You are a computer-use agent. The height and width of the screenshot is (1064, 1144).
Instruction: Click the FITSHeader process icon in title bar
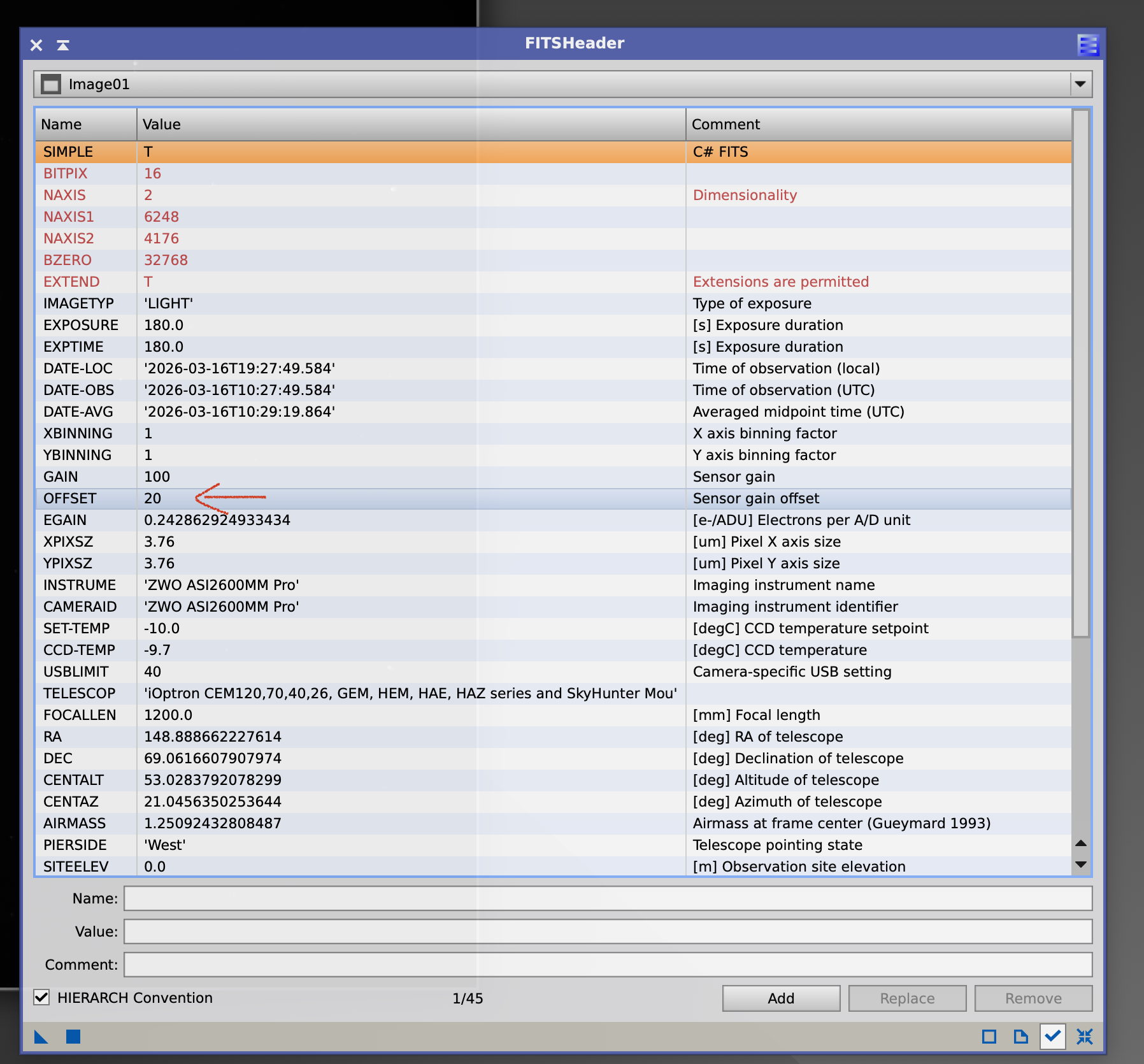(1087, 45)
